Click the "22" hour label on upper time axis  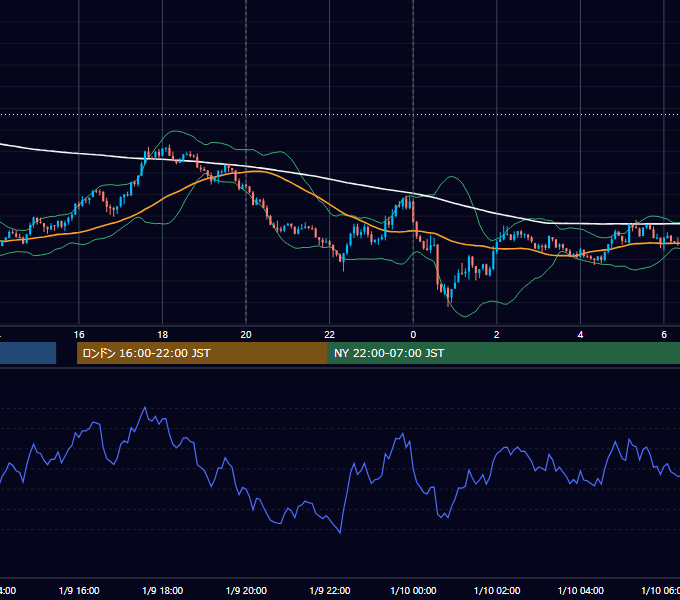pyautogui.click(x=330, y=335)
